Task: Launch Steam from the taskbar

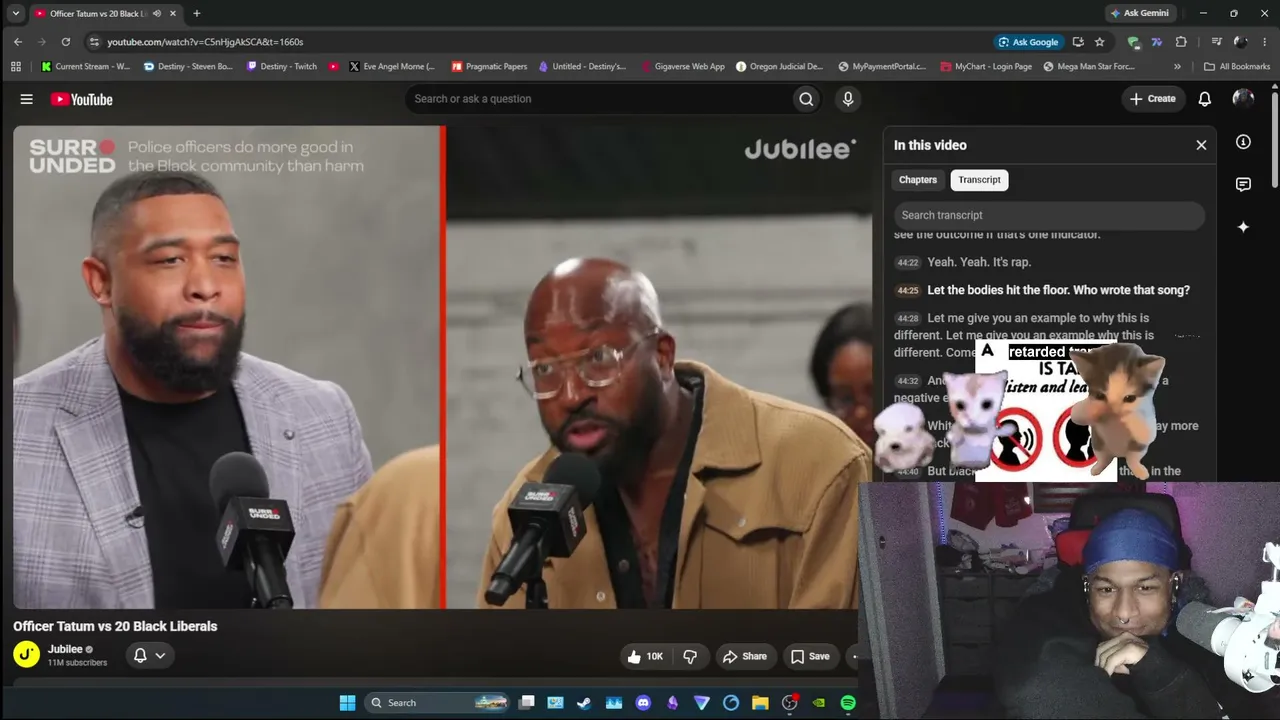Action: (x=584, y=703)
